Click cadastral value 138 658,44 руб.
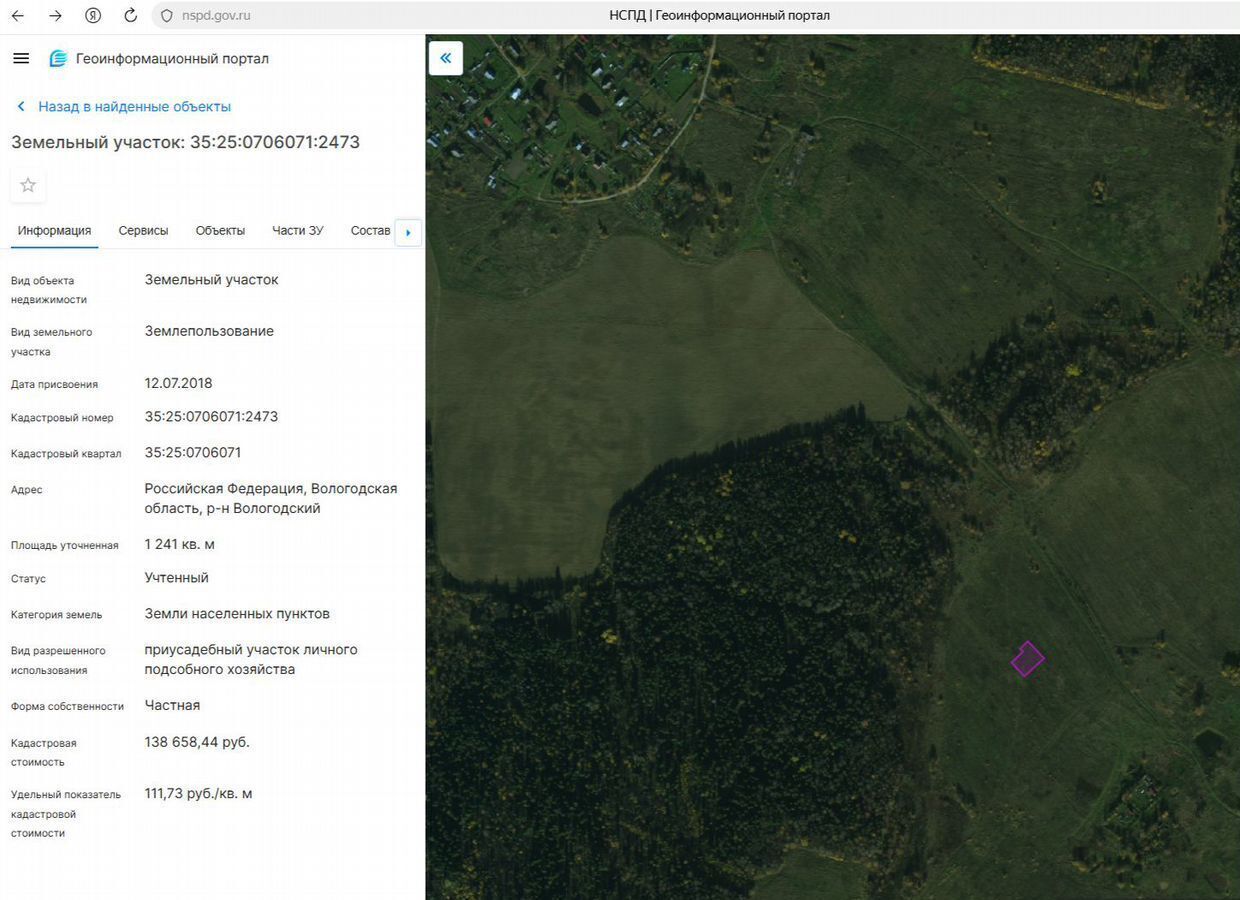This screenshot has height=900, width=1240. click(x=197, y=742)
